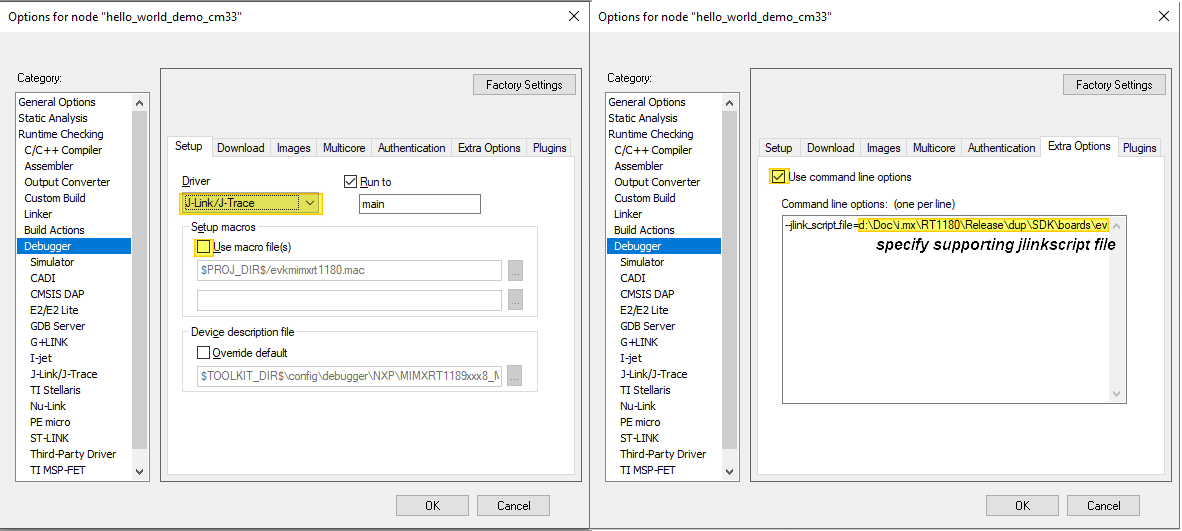Click Cancel in the left dialog

pyautogui.click(x=514, y=505)
